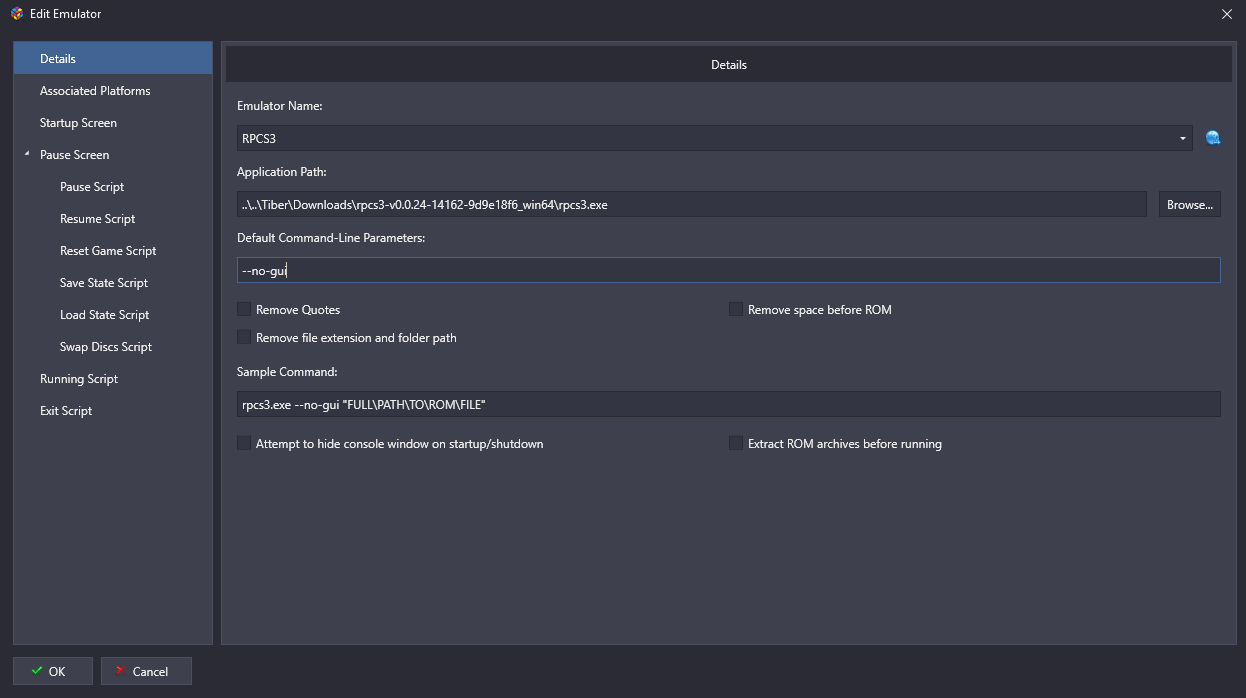Click the Edit Emulator title text

[x=65, y=14]
